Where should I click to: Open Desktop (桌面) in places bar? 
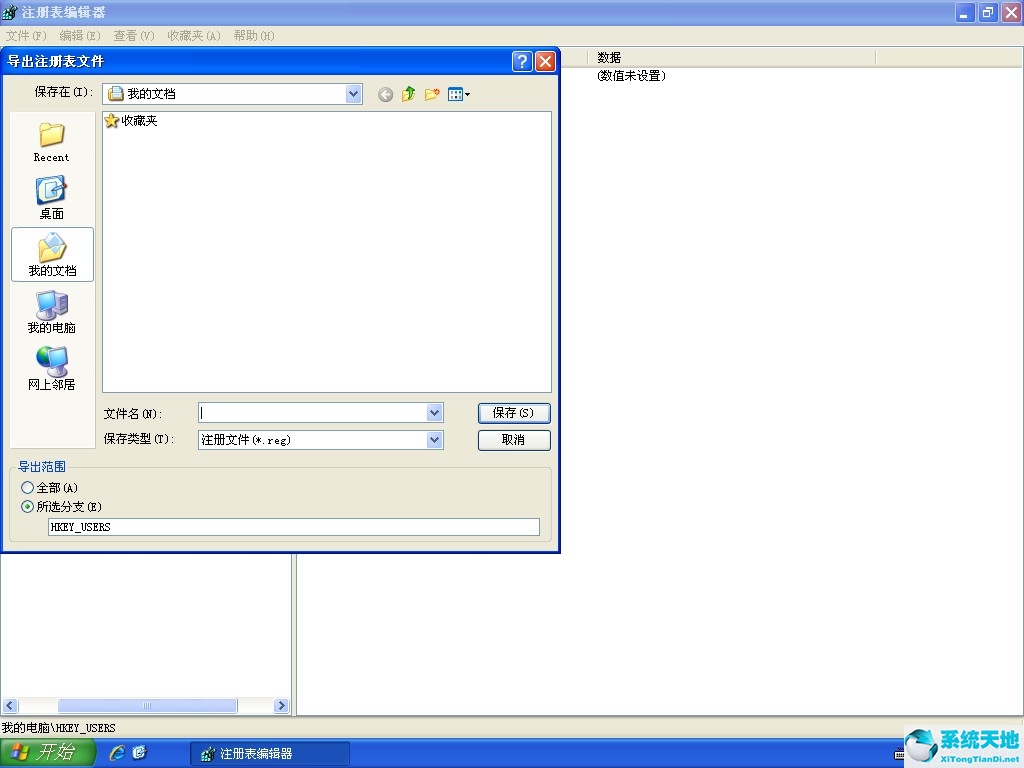tap(51, 197)
